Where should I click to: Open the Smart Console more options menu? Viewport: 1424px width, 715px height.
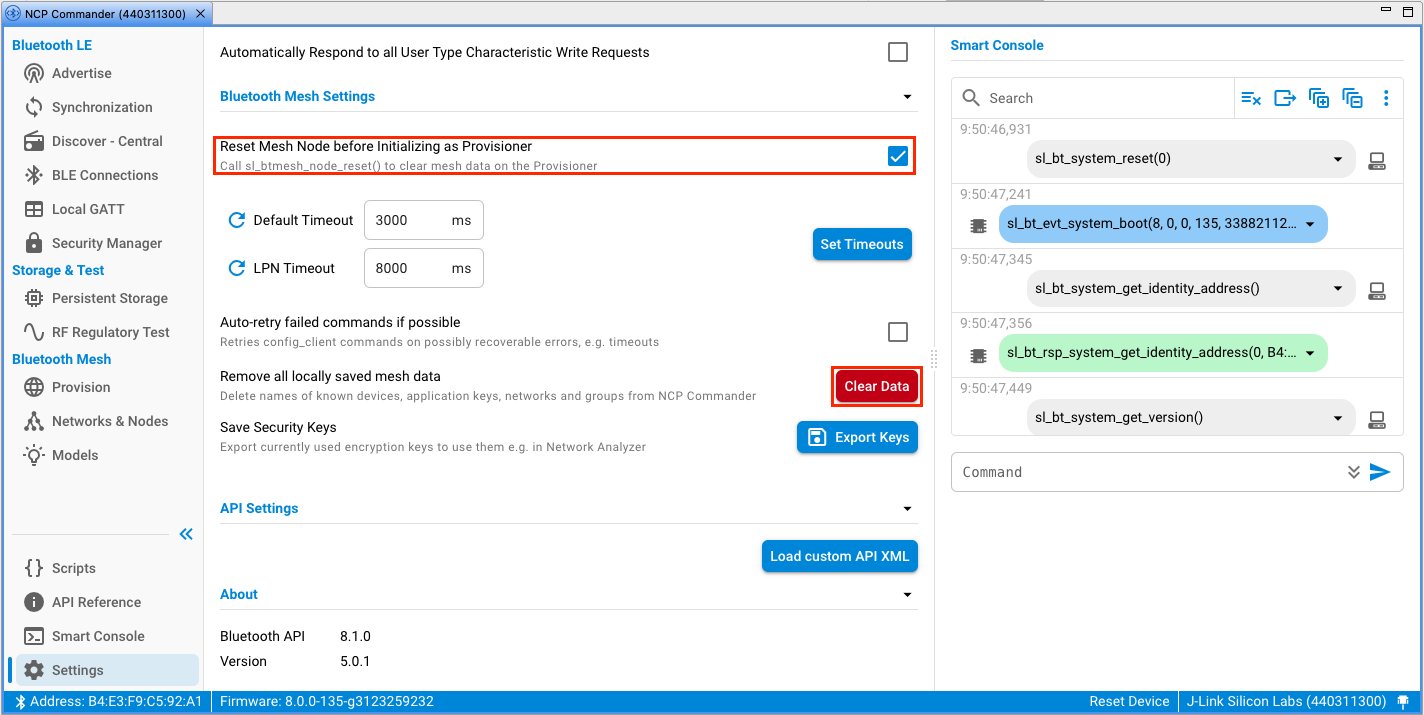coord(1386,98)
